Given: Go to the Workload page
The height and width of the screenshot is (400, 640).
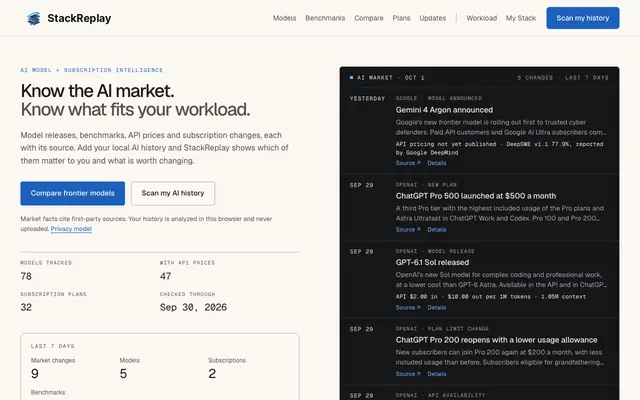Looking at the screenshot, I should (x=482, y=18).
